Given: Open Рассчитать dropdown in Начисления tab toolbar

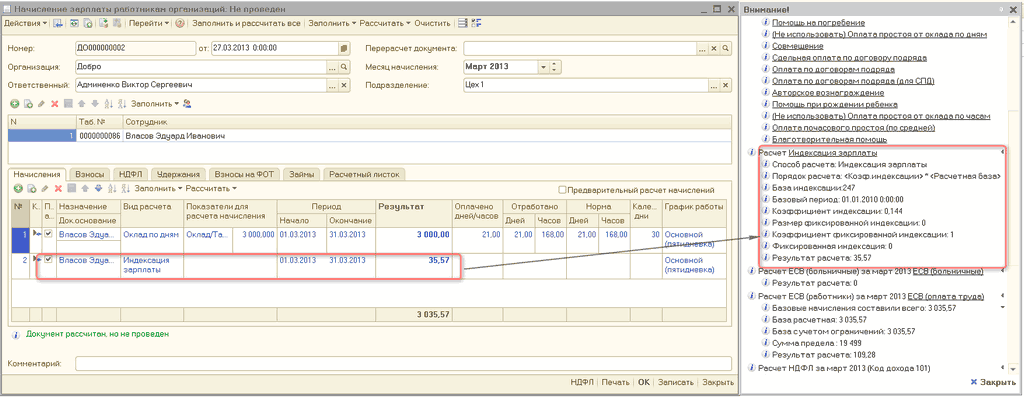Looking at the screenshot, I should pos(211,188).
